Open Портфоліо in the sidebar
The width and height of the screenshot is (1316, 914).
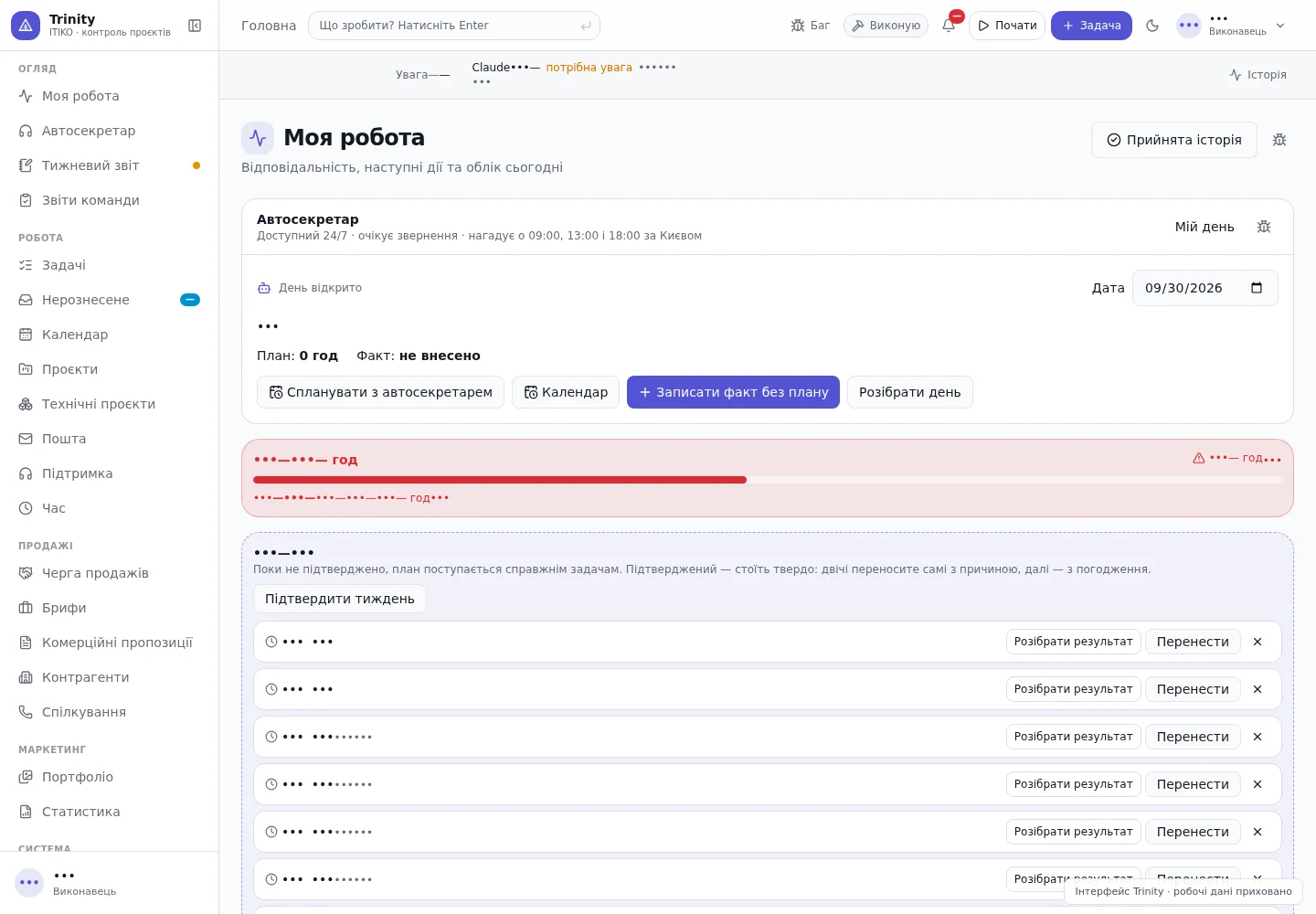(x=110, y=777)
